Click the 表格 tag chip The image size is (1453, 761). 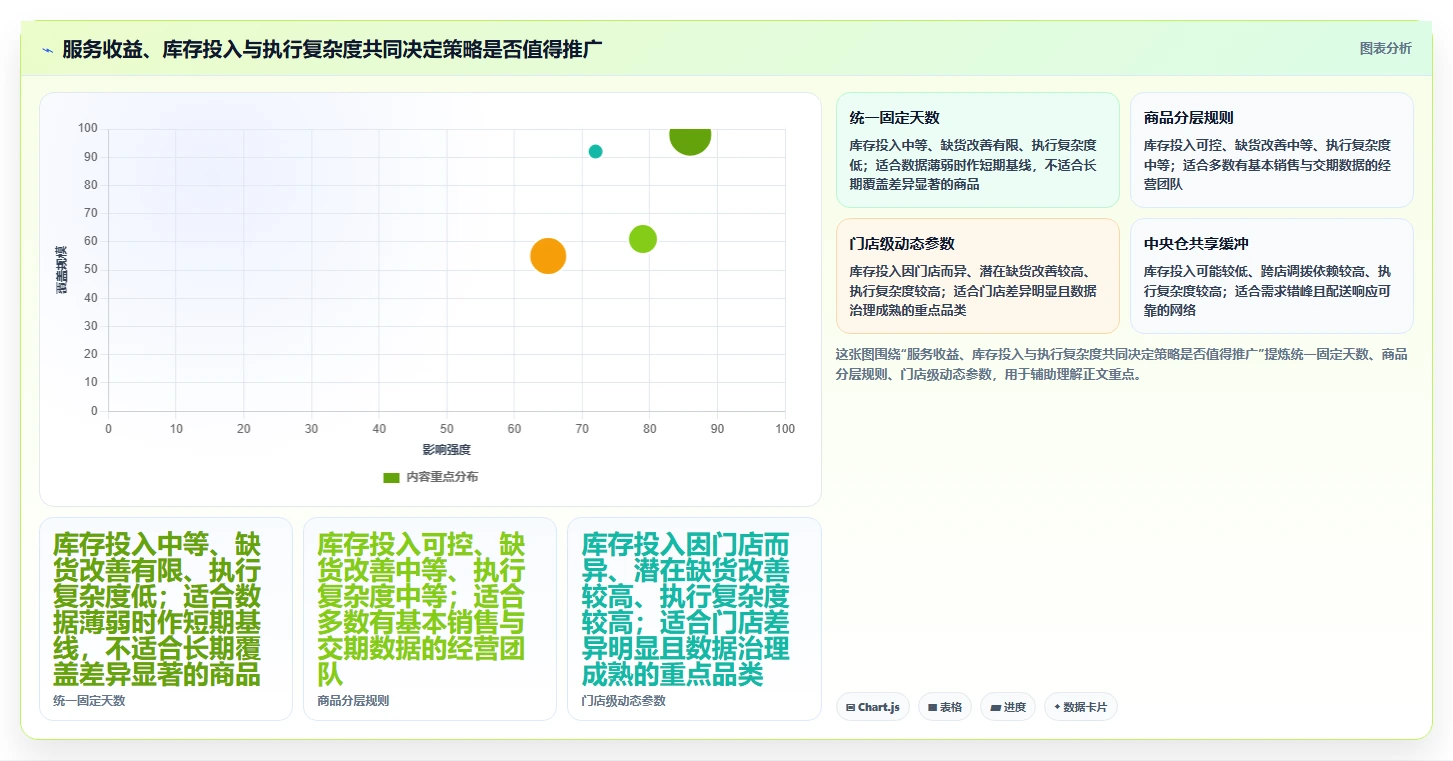coord(945,707)
